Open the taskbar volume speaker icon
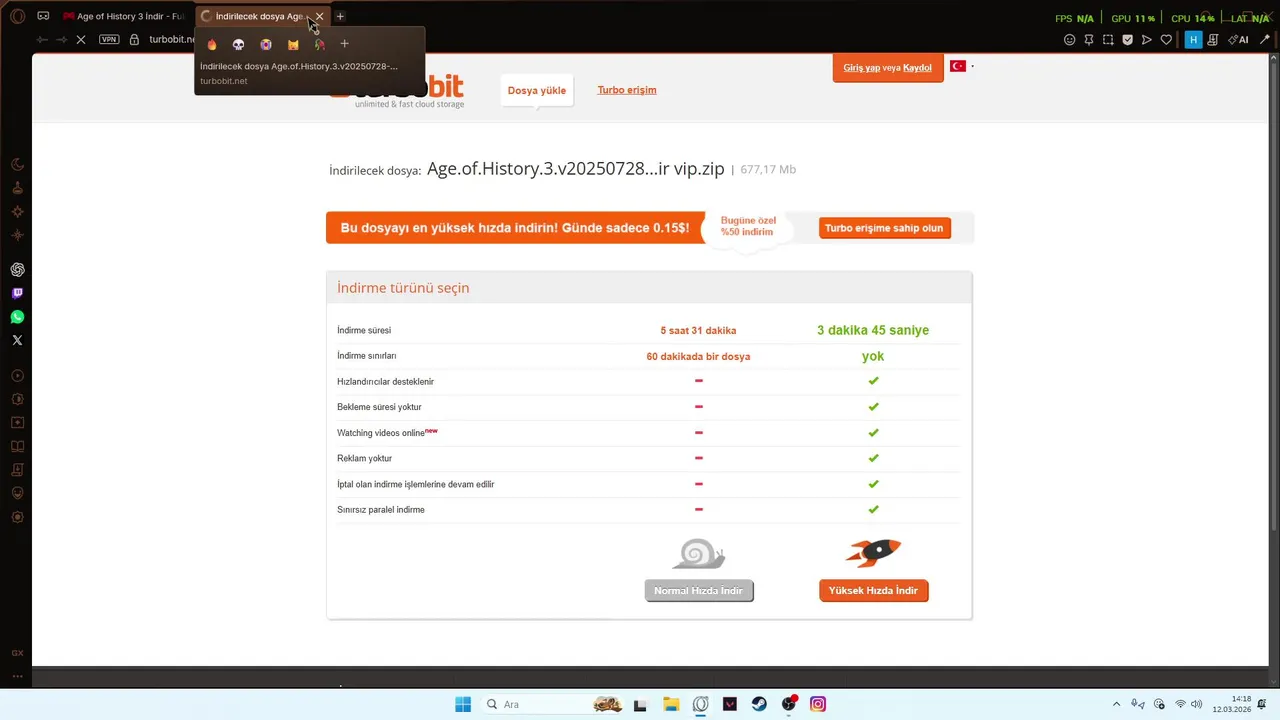The width and height of the screenshot is (1280, 720). (x=1197, y=704)
